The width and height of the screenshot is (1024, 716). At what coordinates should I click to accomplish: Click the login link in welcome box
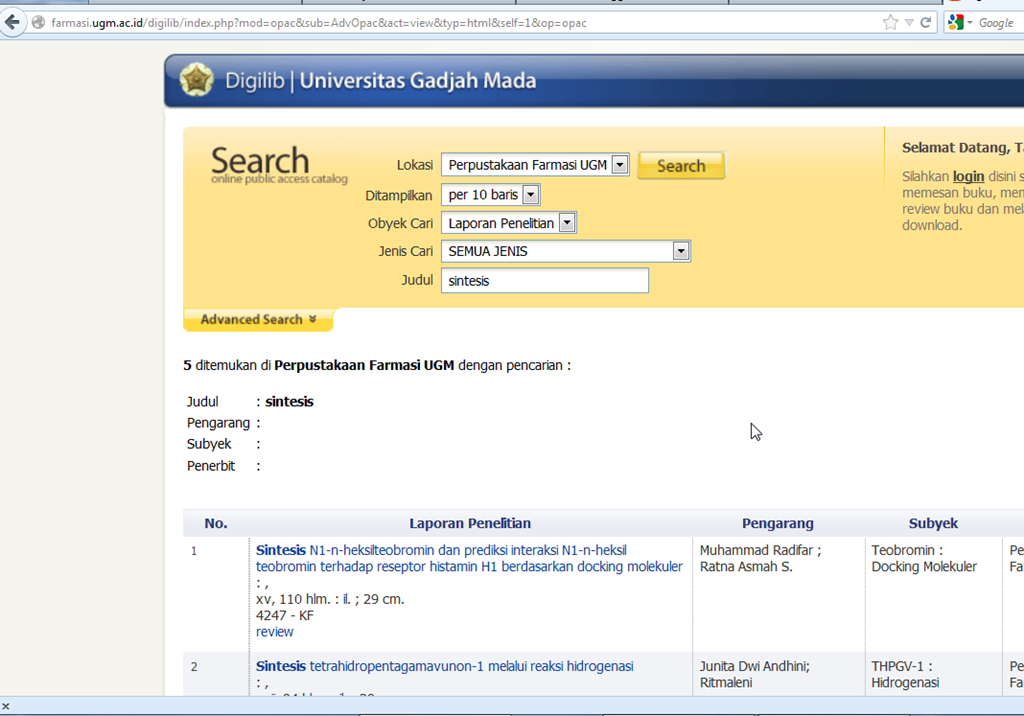tap(968, 176)
